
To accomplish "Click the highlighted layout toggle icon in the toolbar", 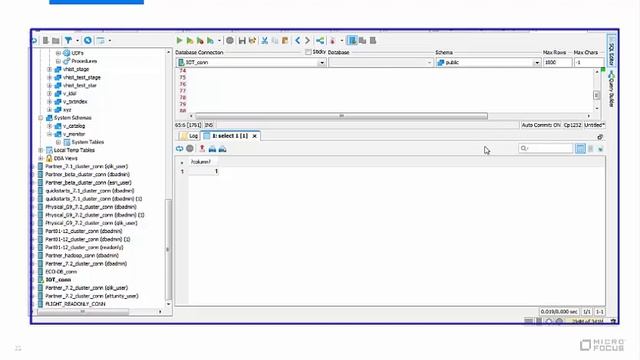I will click(x=352, y=40).
